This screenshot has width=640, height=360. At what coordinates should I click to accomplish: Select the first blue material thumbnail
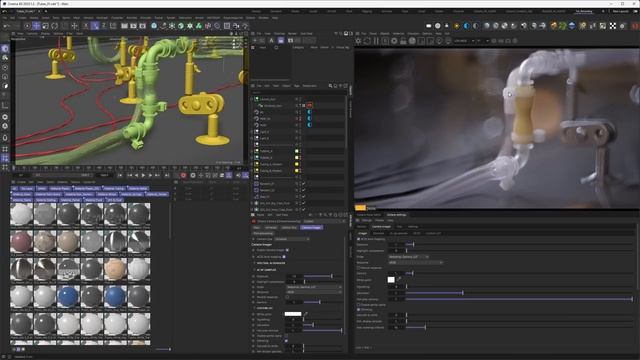click(x=68, y=296)
